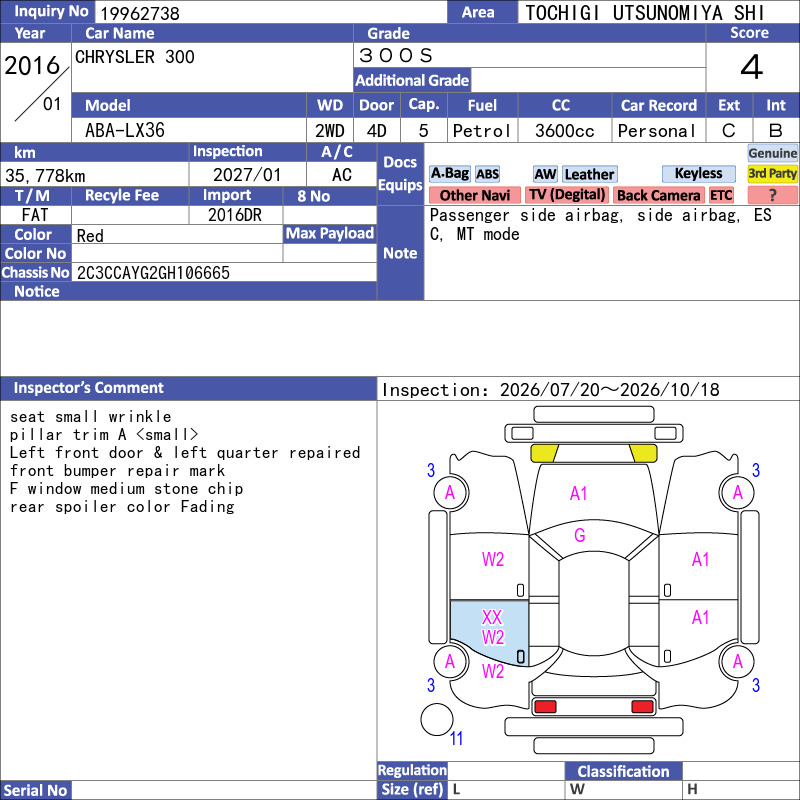Click the Keyless equipment badge
The width and height of the screenshot is (800, 800).
point(698,173)
